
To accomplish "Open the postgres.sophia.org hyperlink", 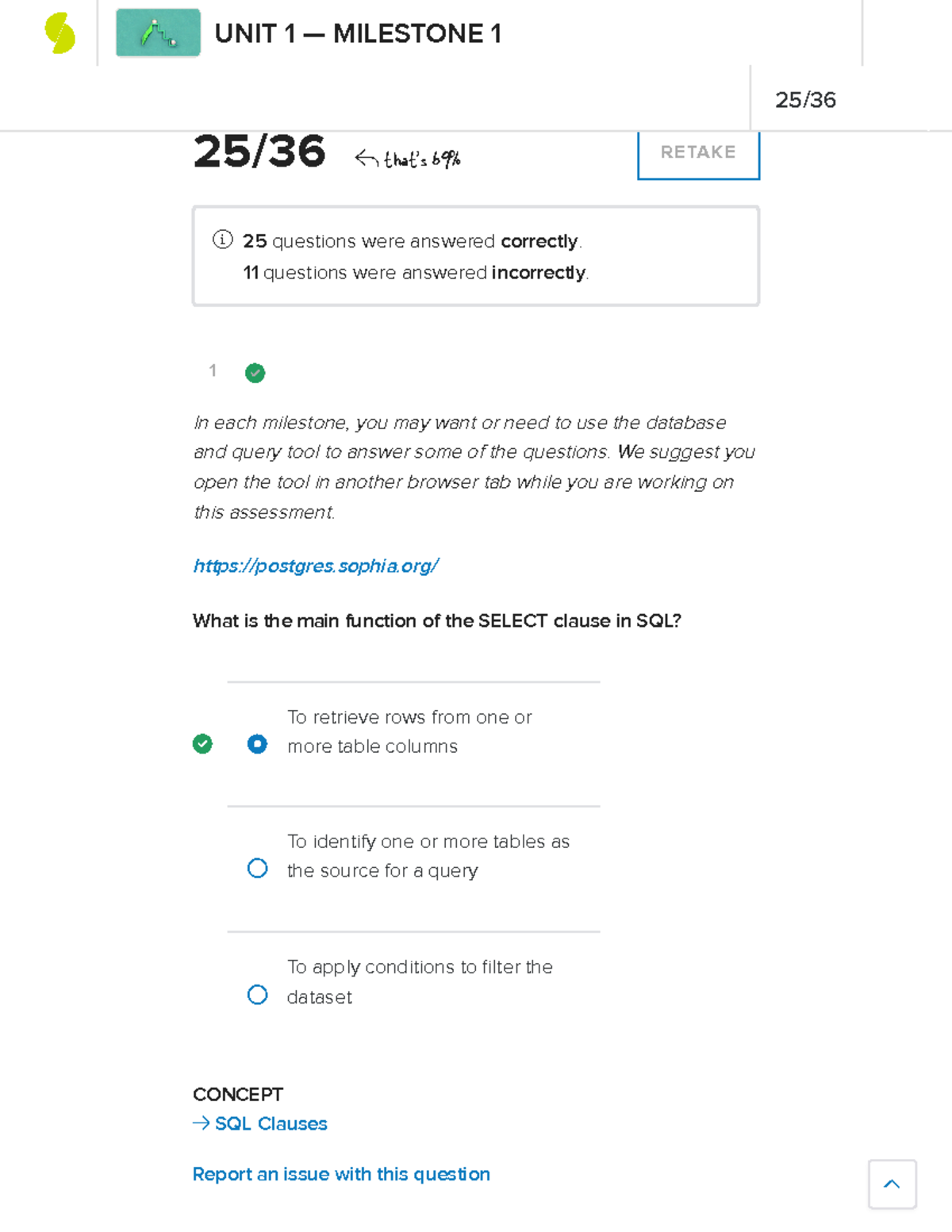I will [316, 566].
